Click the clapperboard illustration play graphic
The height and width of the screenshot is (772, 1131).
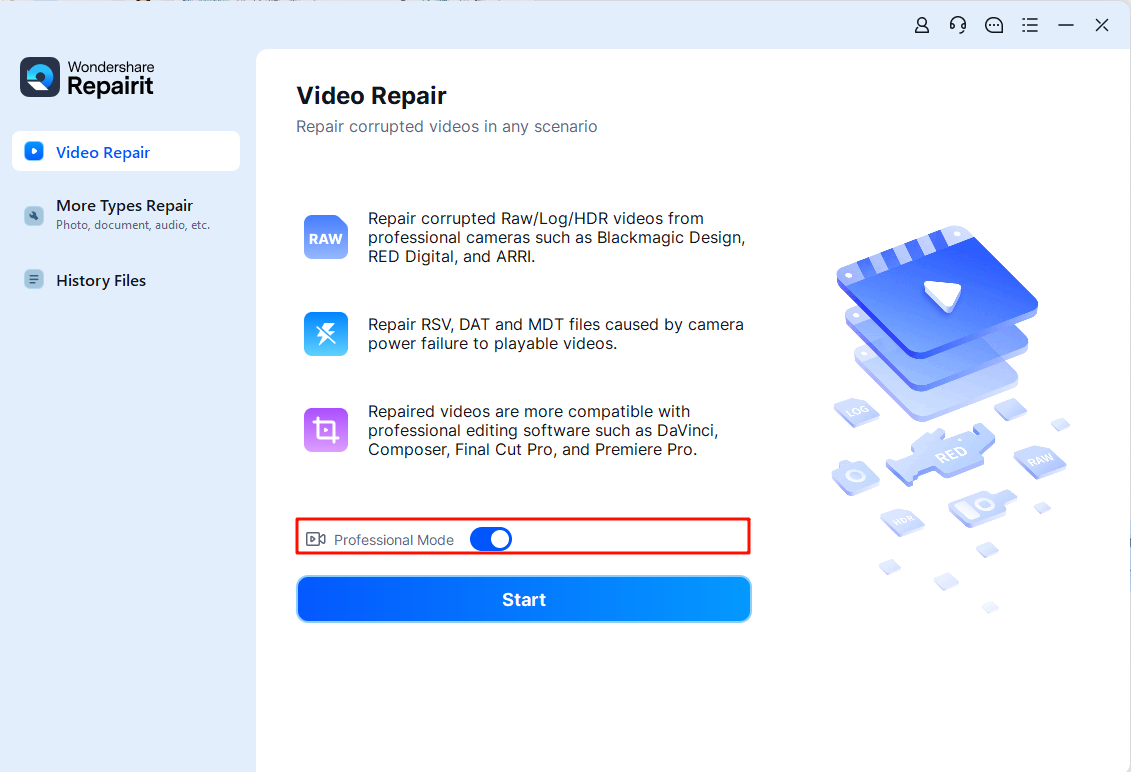[940, 294]
